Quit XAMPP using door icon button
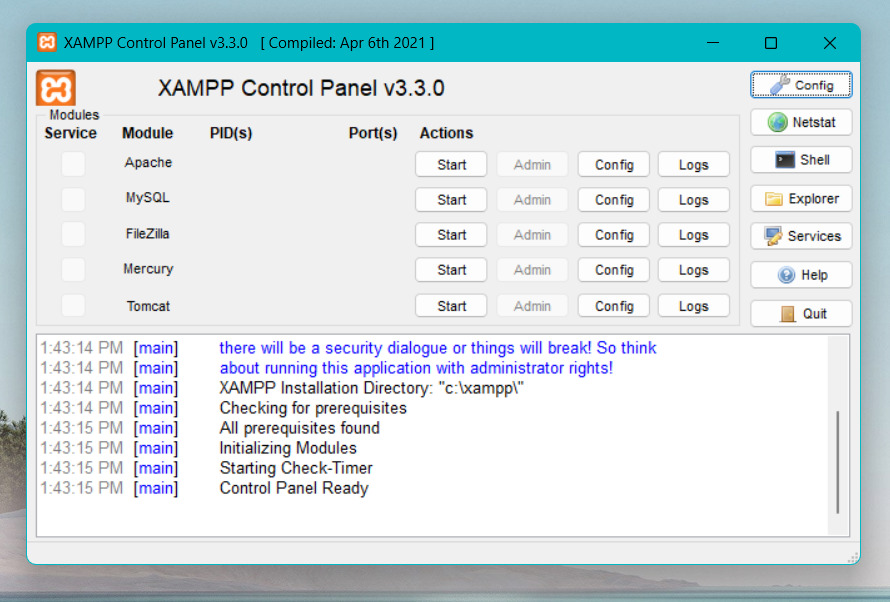 pyautogui.click(x=801, y=314)
